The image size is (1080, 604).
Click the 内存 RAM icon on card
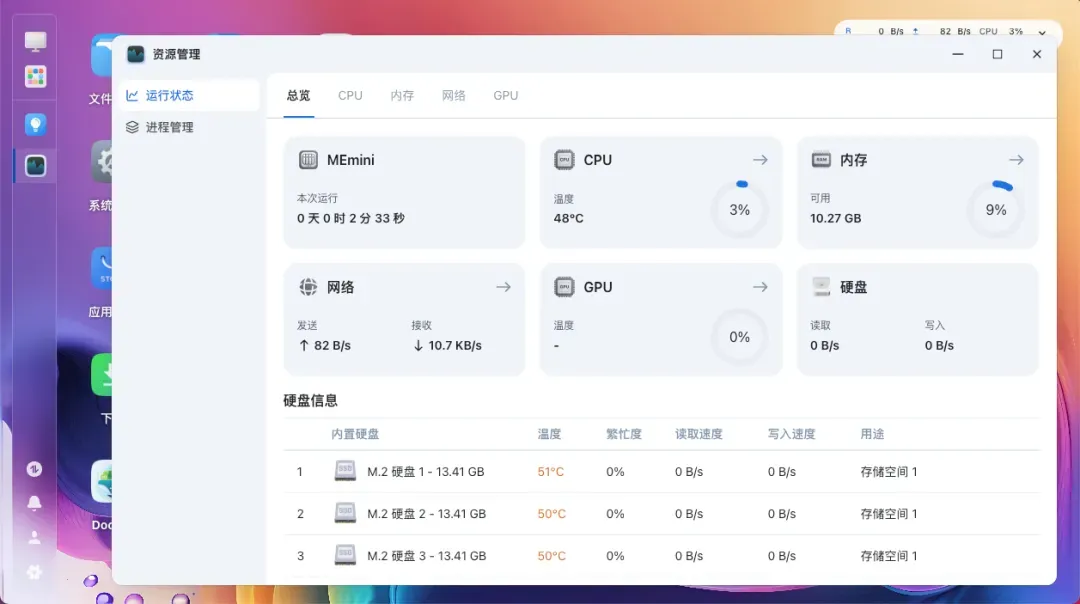pos(821,160)
